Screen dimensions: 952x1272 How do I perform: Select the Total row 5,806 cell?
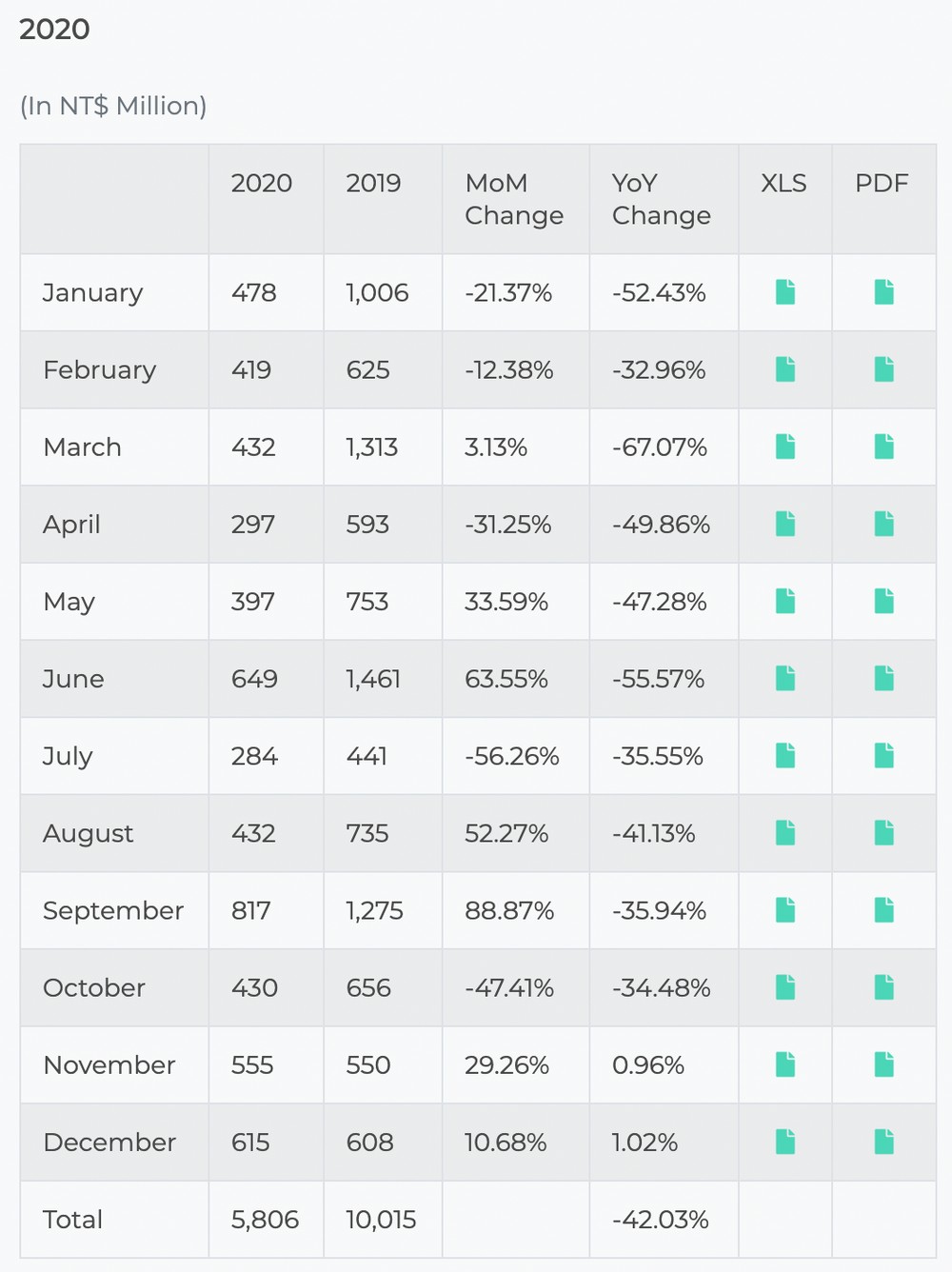click(265, 1220)
